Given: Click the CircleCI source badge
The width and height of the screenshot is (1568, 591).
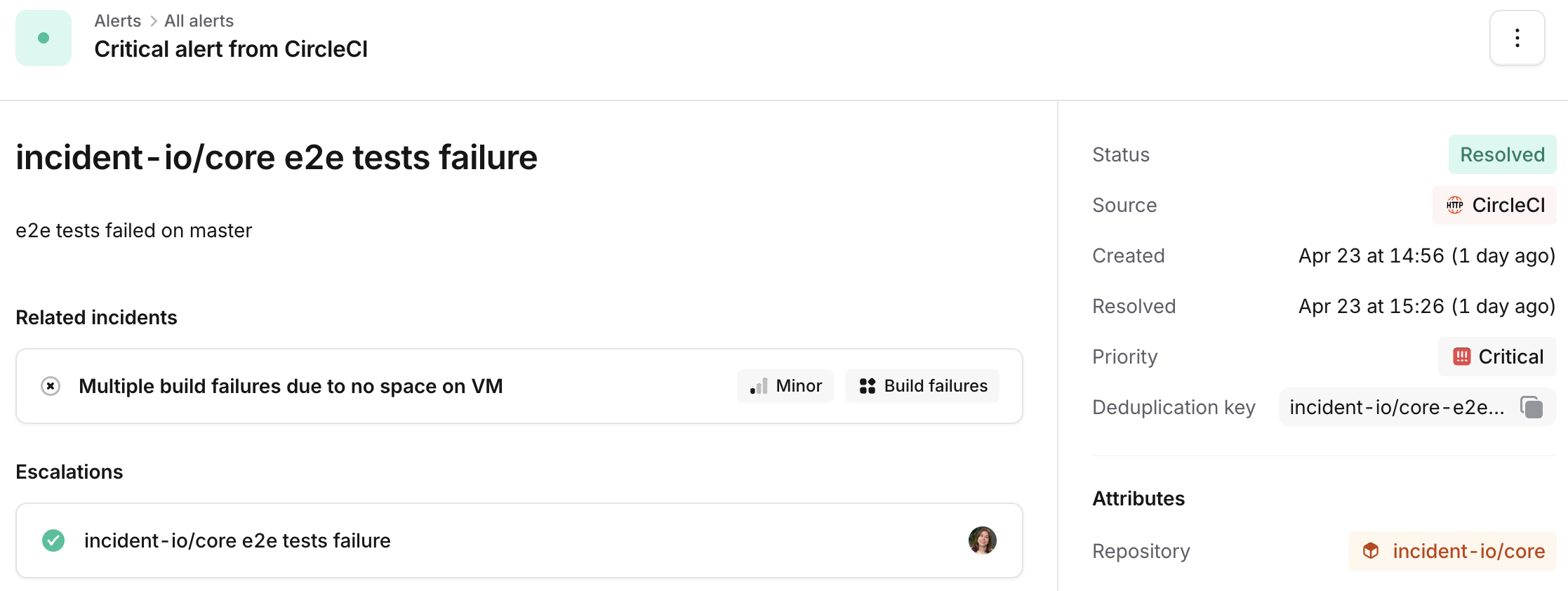Looking at the screenshot, I should click(x=1494, y=205).
